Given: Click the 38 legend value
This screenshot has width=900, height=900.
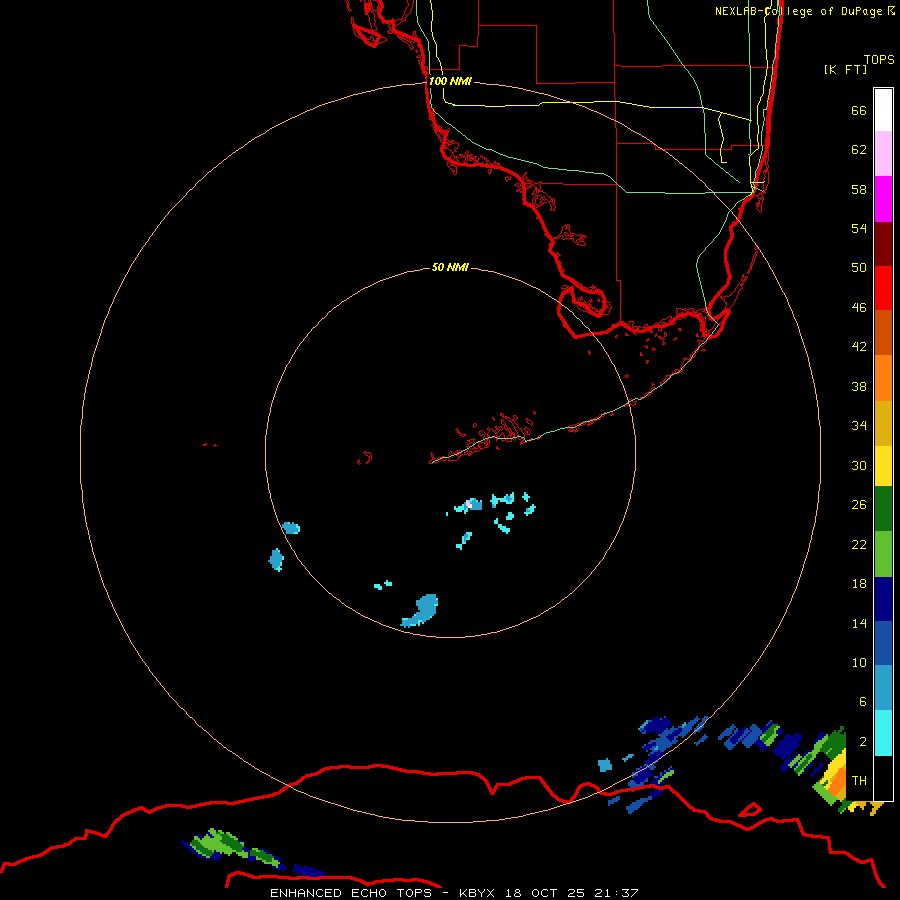Looking at the screenshot, I should (859, 386).
